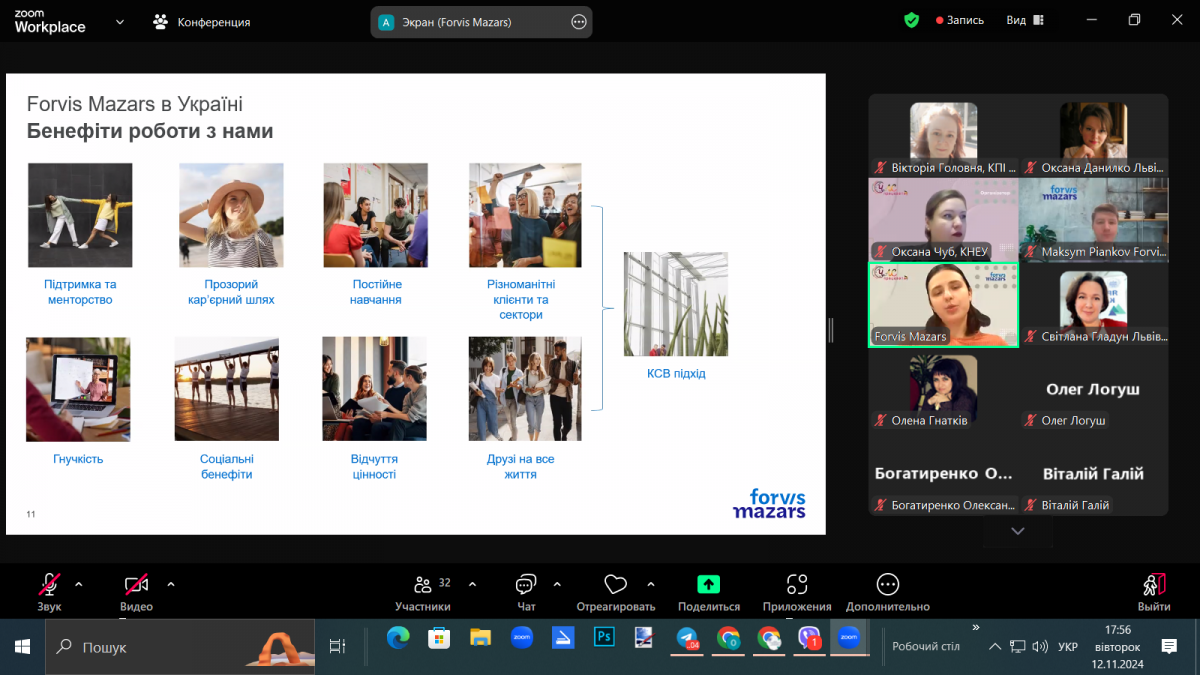Unmute the microphone with Звук button

49,585
